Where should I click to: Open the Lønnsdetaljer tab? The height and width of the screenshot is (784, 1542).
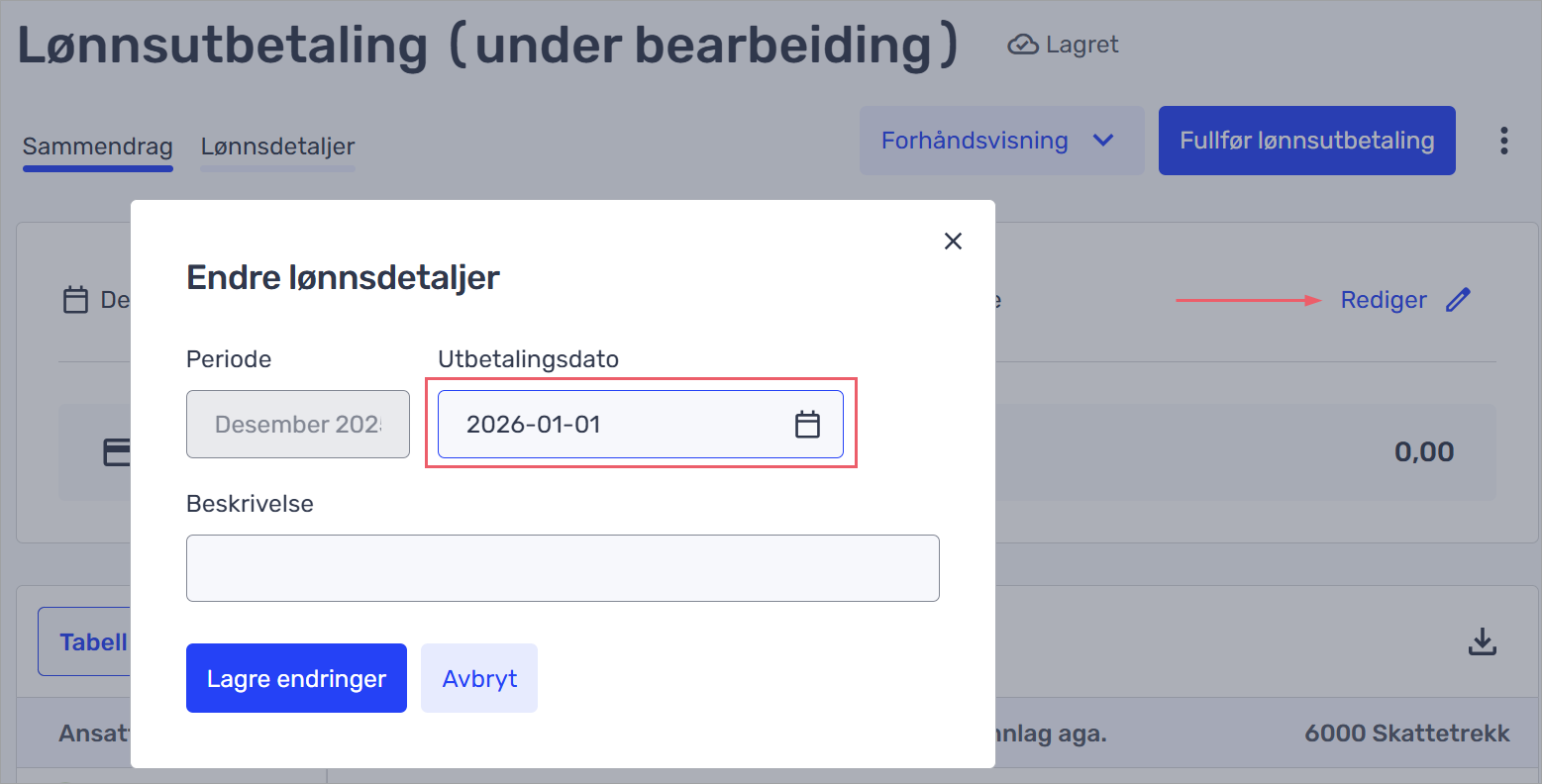pos(277,147)
